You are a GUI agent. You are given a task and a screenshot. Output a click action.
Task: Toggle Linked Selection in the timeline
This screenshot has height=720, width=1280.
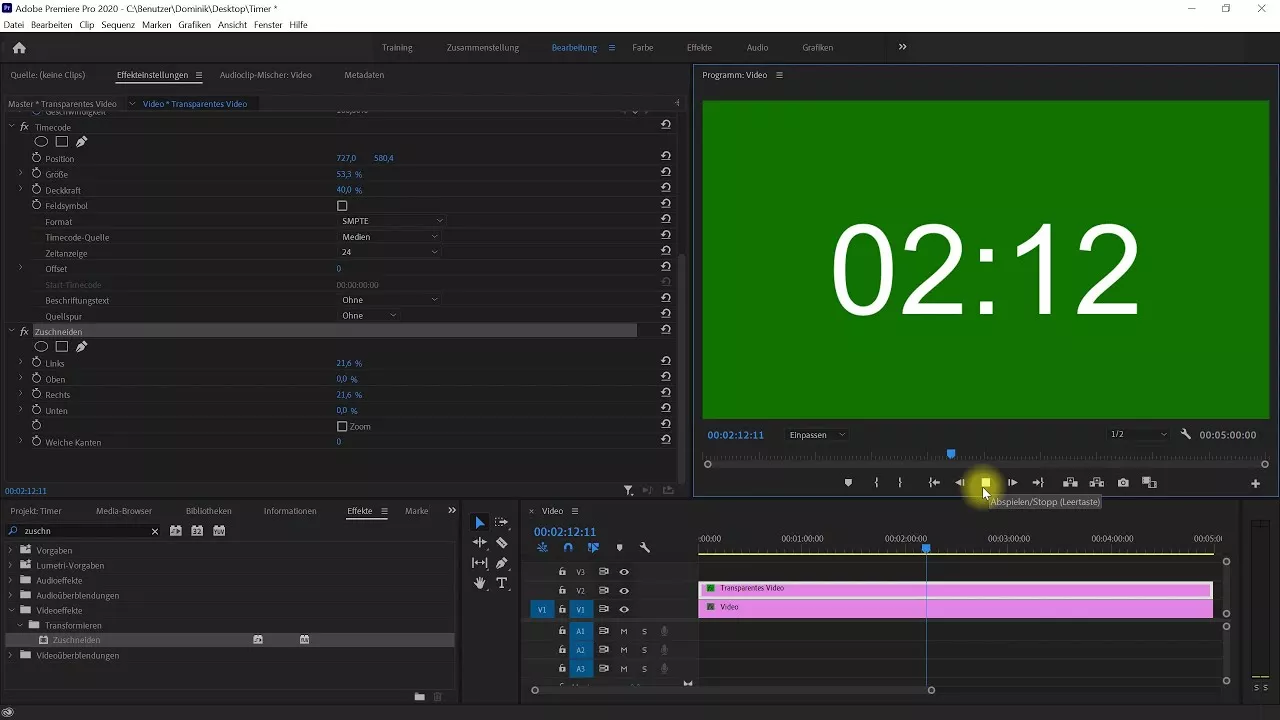594,547
